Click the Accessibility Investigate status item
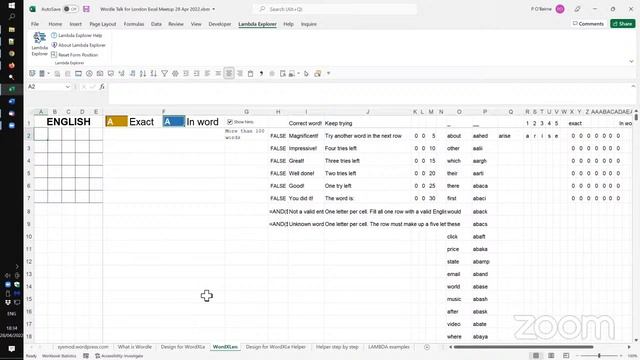The width and height of the screenshot is (640, 360). (x=119, y=356)
